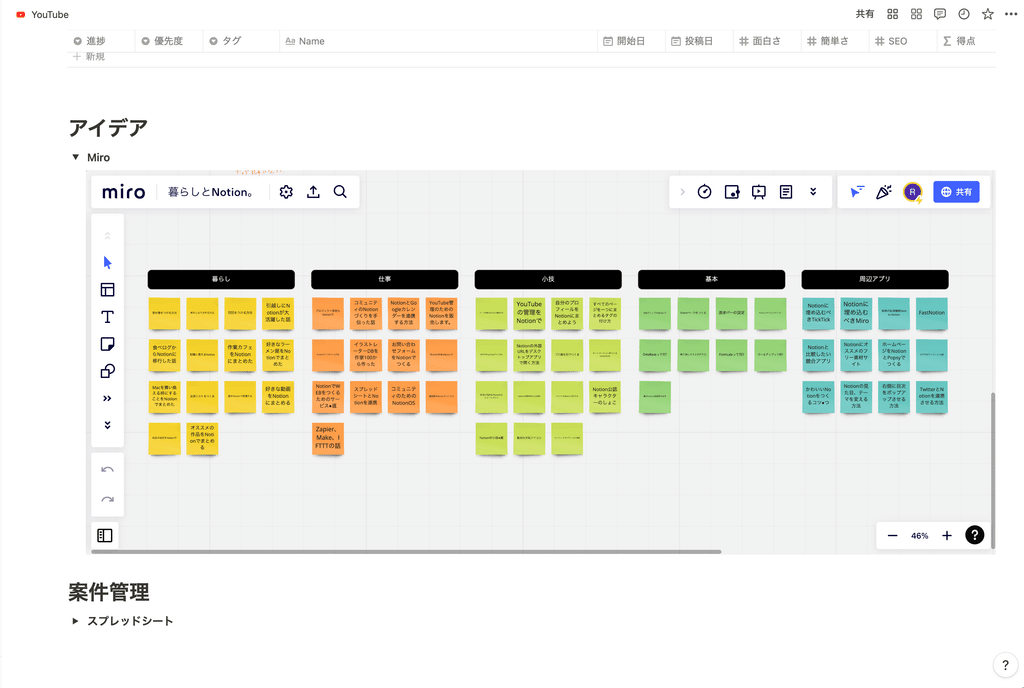This screenshot has height=688, width=1024.
Task: Undo last action in Miro
Action: coord(108,470)
